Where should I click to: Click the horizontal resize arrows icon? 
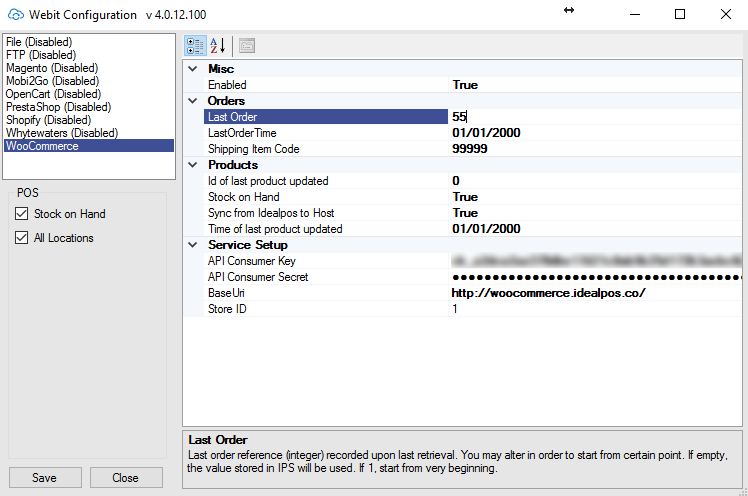569,10
